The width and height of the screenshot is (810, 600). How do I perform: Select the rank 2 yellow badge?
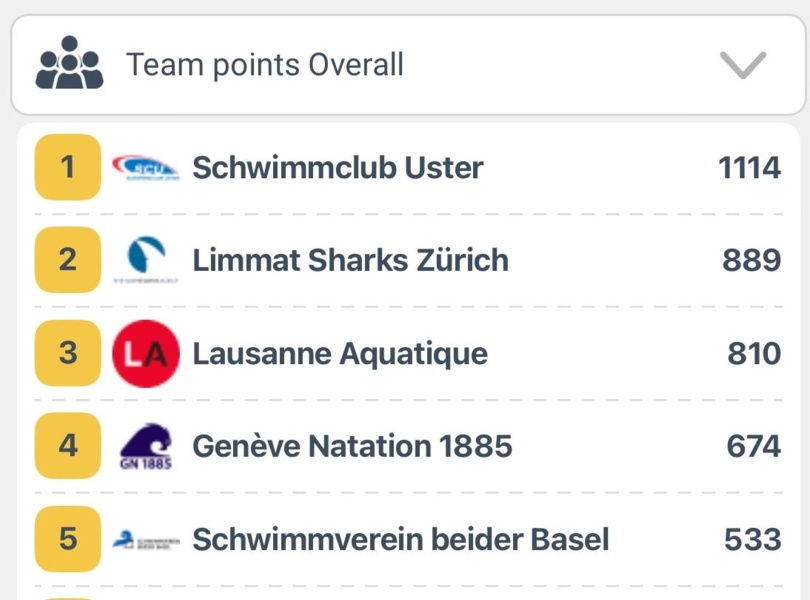pos(68,260)
